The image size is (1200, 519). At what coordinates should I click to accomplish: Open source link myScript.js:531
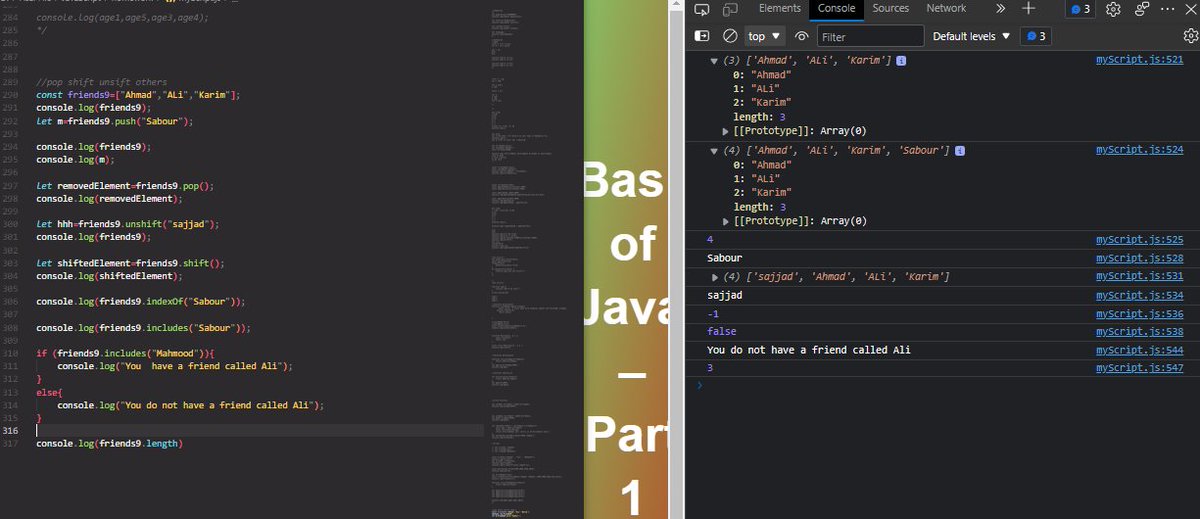click(x=1140, y=276)
